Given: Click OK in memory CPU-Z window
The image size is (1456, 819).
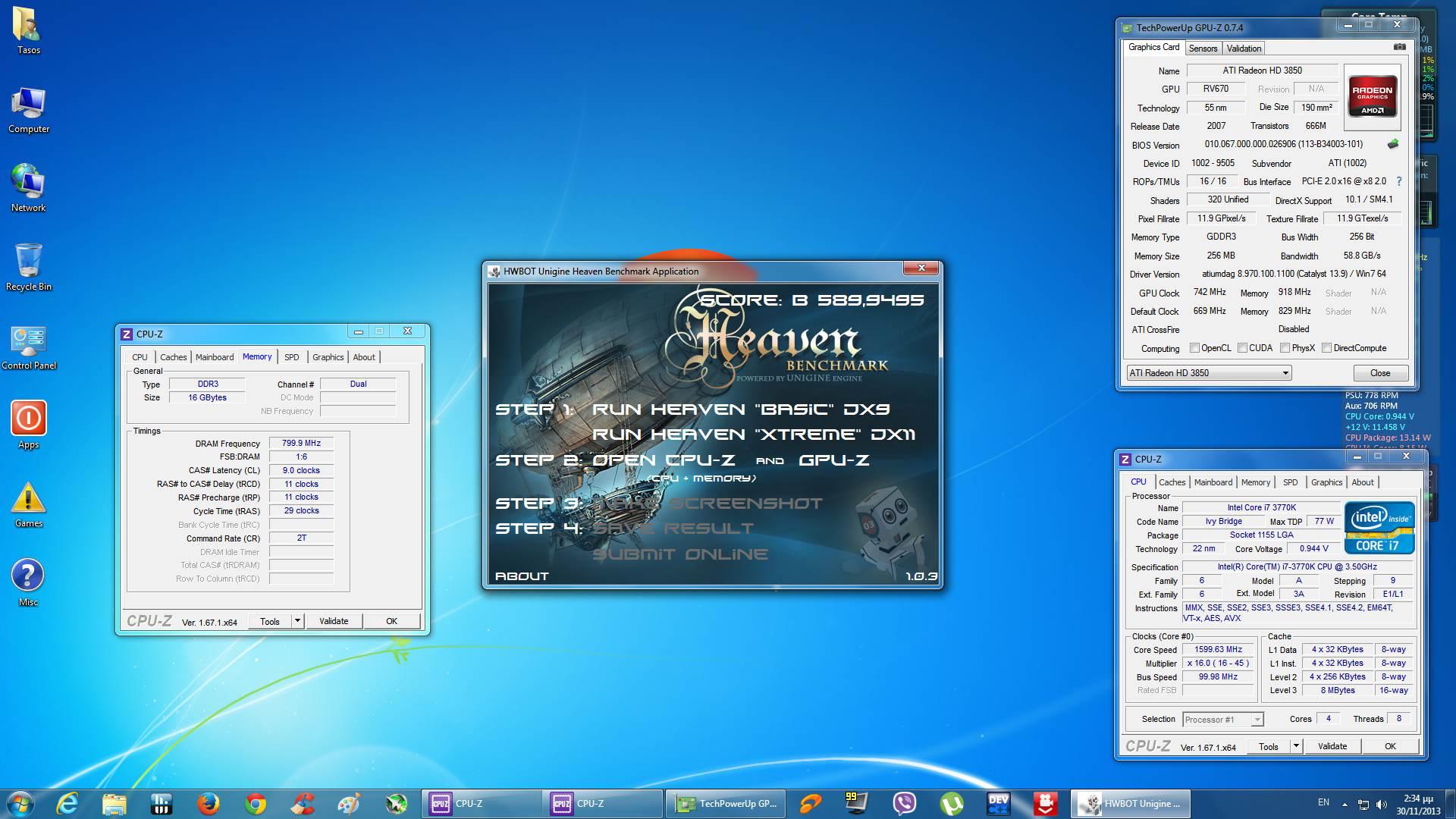Looking at the screenshot, I should (391, 621).
